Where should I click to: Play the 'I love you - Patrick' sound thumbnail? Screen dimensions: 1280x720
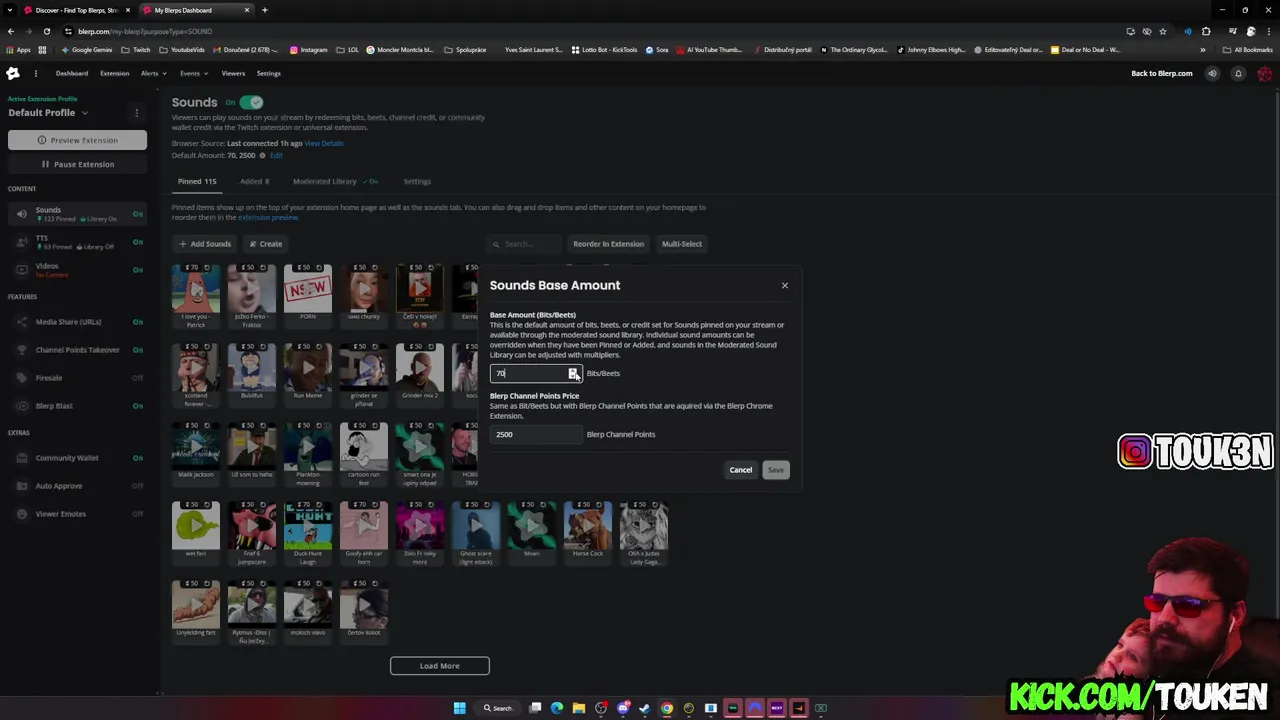196,291
